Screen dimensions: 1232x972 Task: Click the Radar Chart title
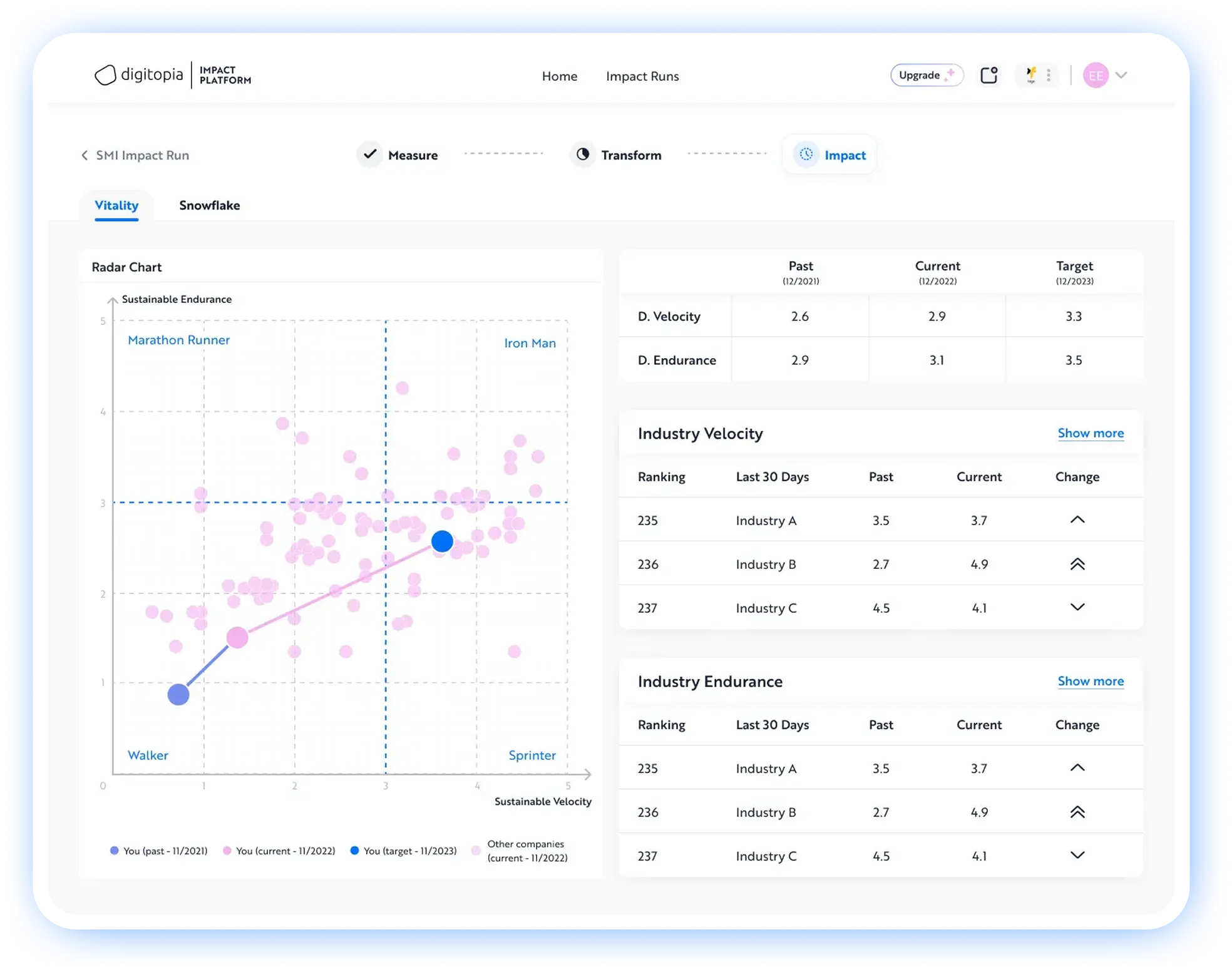(126, 267)
